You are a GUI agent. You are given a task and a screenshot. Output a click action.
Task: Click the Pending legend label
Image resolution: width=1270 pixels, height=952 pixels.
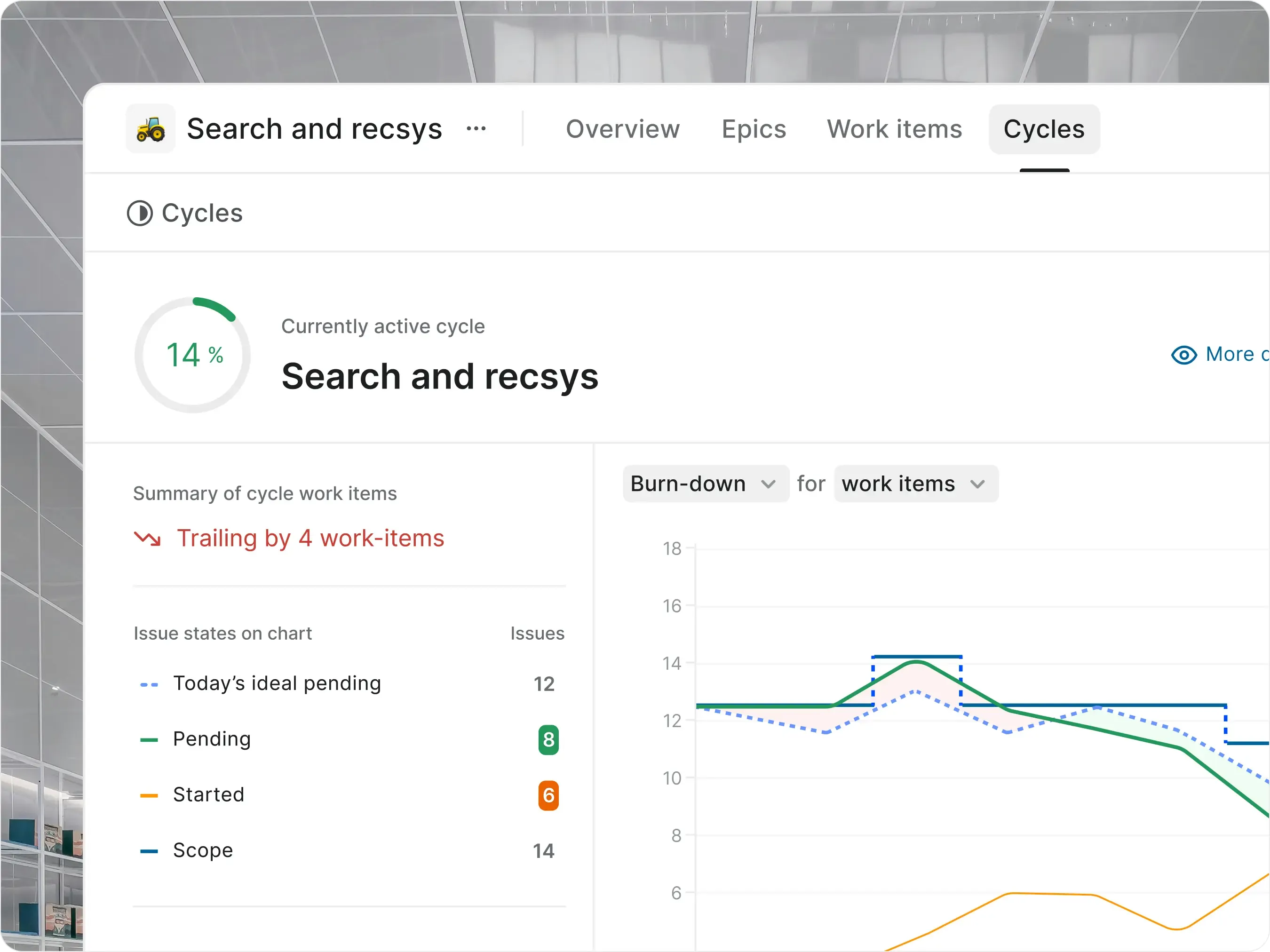click(x=212, y=739)
